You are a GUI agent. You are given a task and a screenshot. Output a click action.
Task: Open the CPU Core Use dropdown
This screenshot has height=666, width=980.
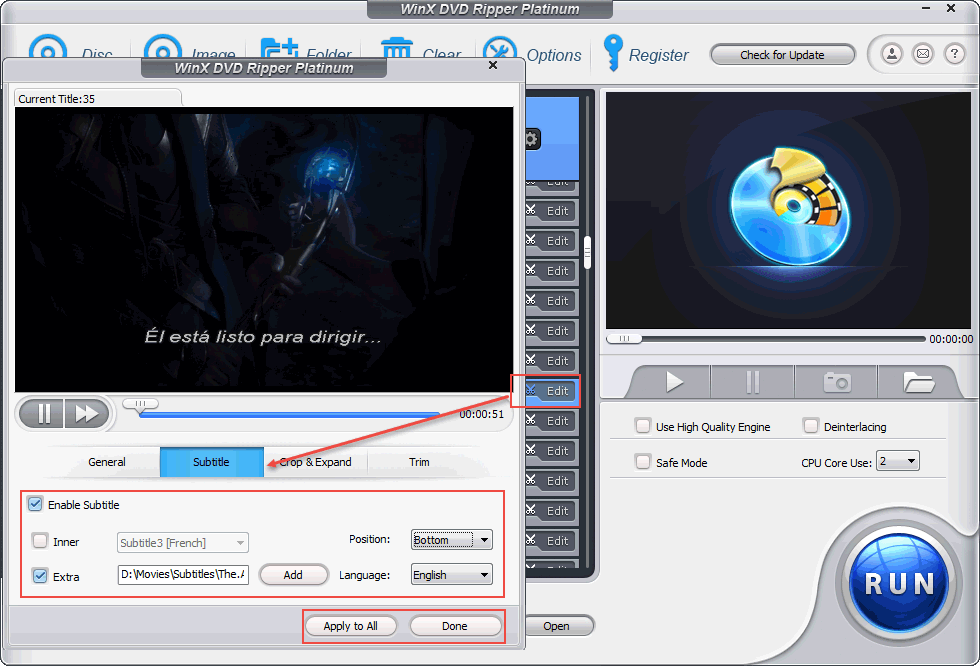pos(898,461)
